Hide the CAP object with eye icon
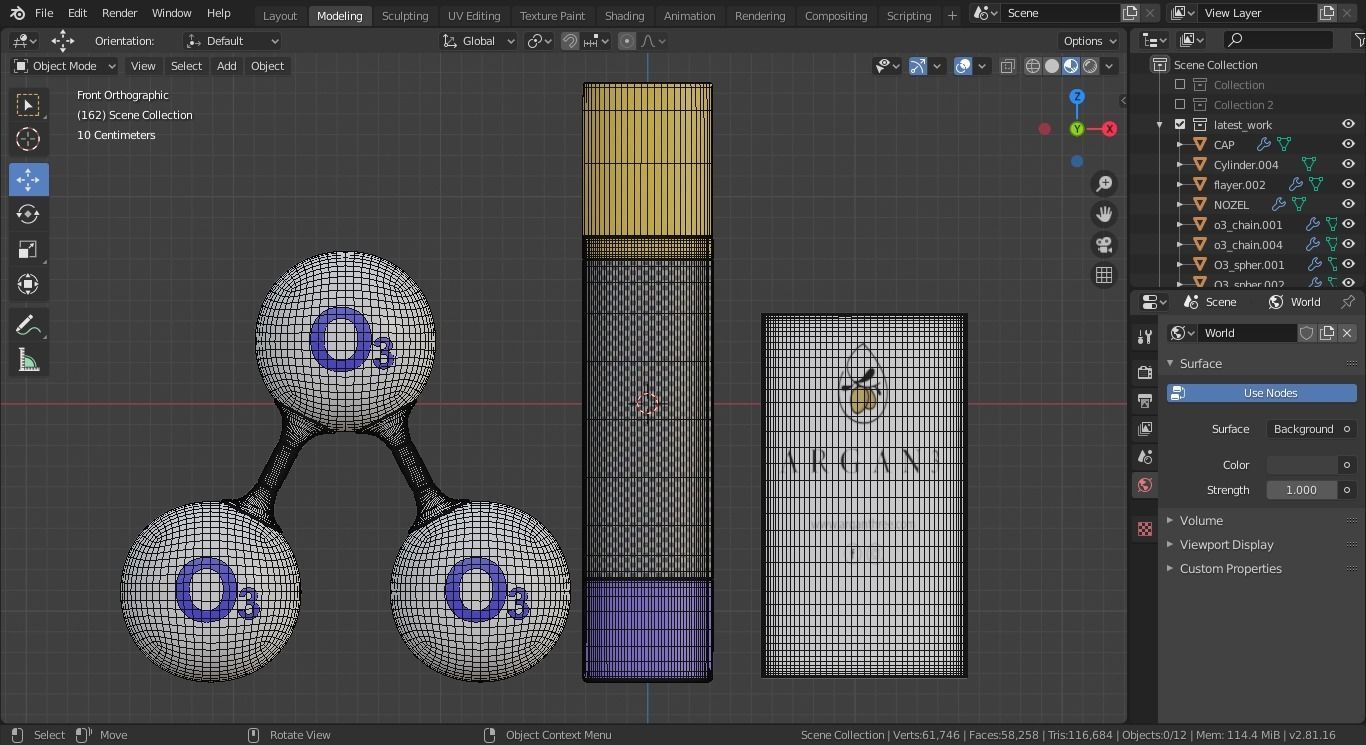The height and width of the screenshot is (745, 1366). (x=1348, y=145)
